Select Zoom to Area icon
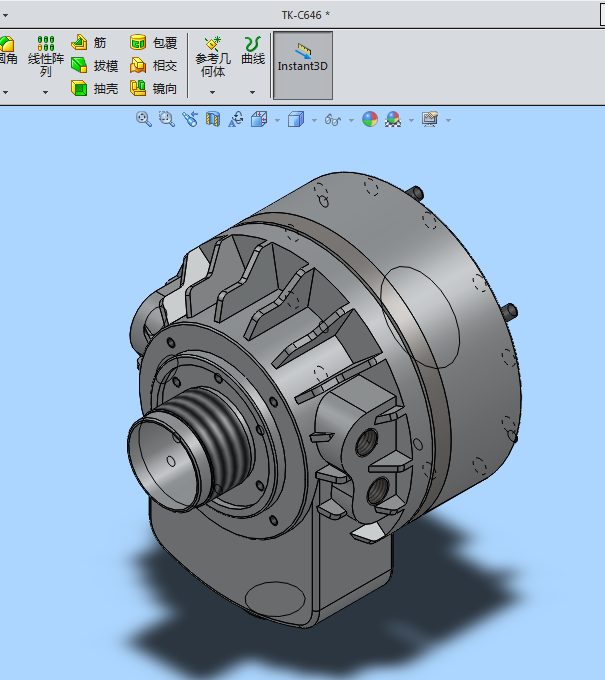The height and width of the screenshot is (680, 605). tap(167, 119)
